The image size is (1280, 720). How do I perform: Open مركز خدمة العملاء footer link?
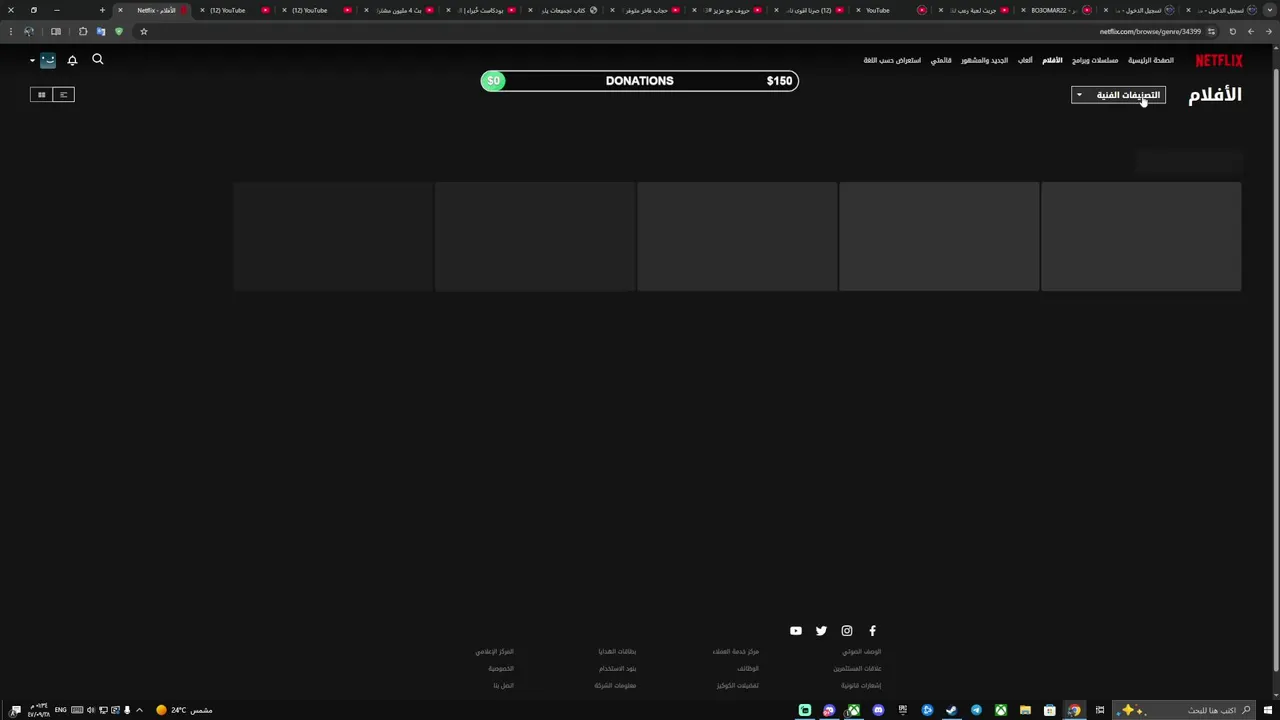tap(735, 652)
